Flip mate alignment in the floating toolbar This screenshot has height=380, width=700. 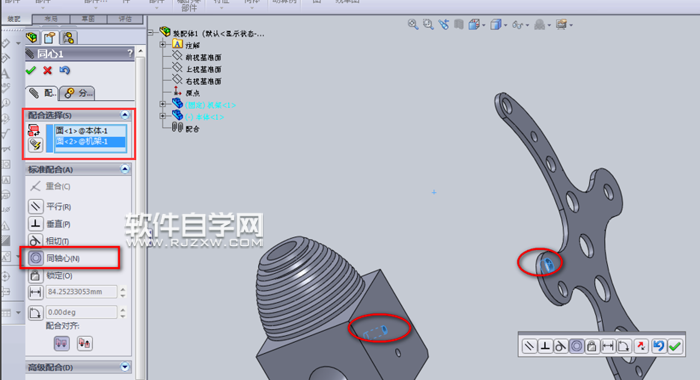coord(641,346)
